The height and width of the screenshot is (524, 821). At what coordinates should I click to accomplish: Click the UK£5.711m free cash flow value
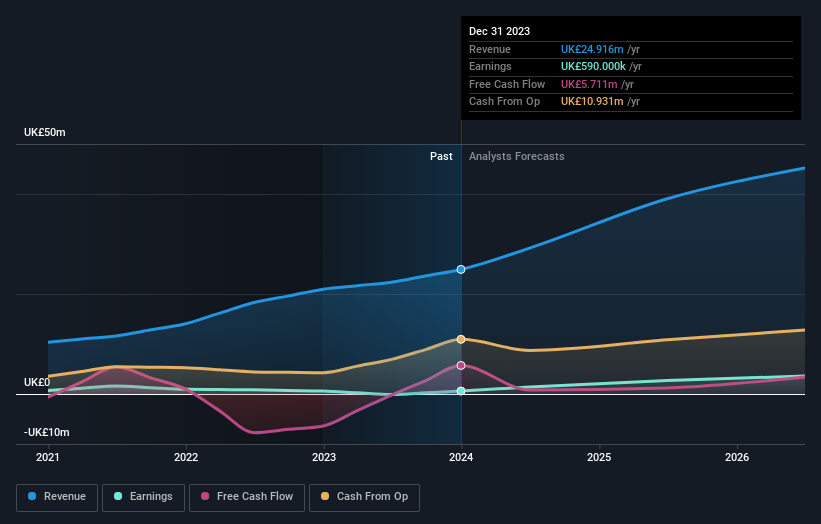click(589, 84)
